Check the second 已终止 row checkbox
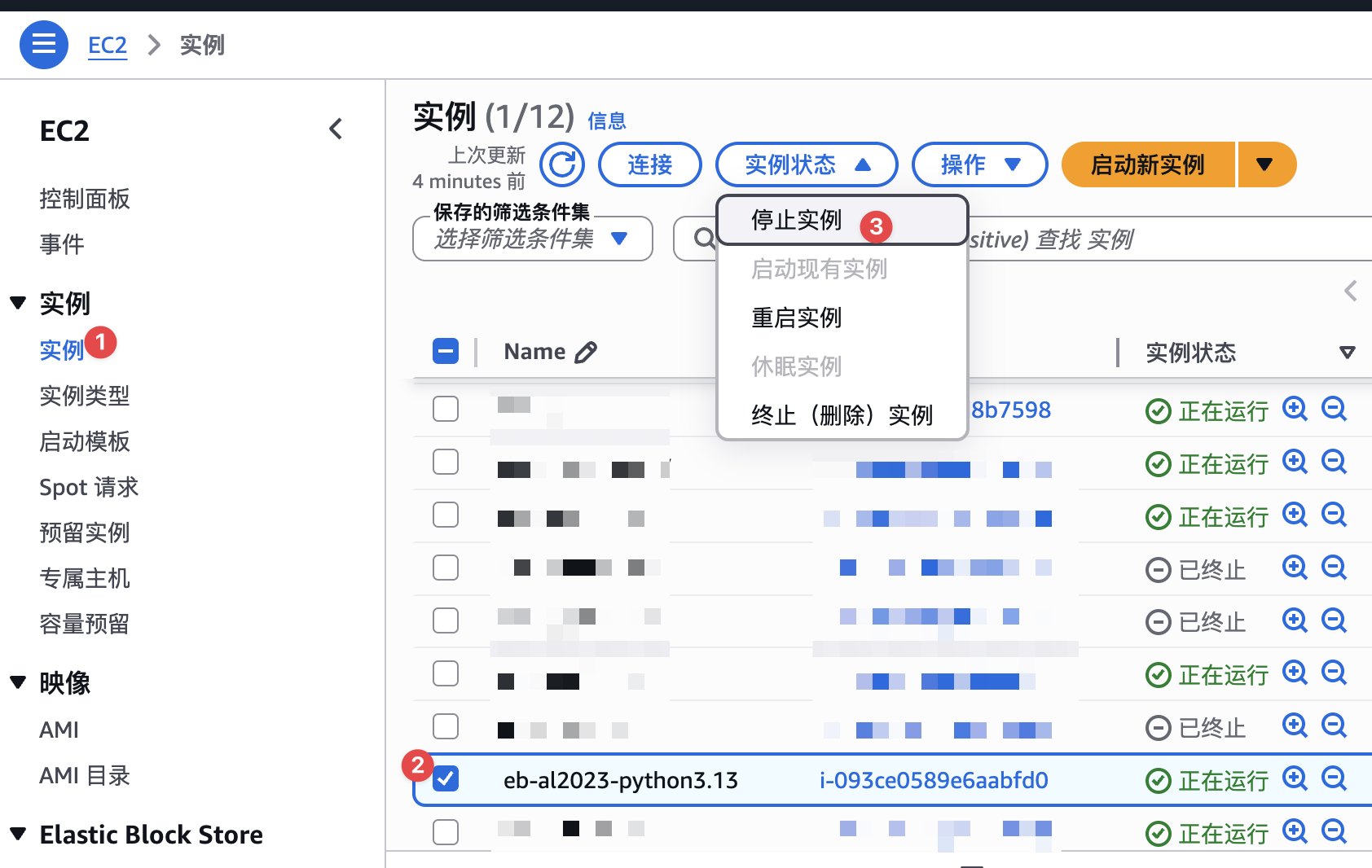Screen dimensions: 1372x868 pos(446,620)
